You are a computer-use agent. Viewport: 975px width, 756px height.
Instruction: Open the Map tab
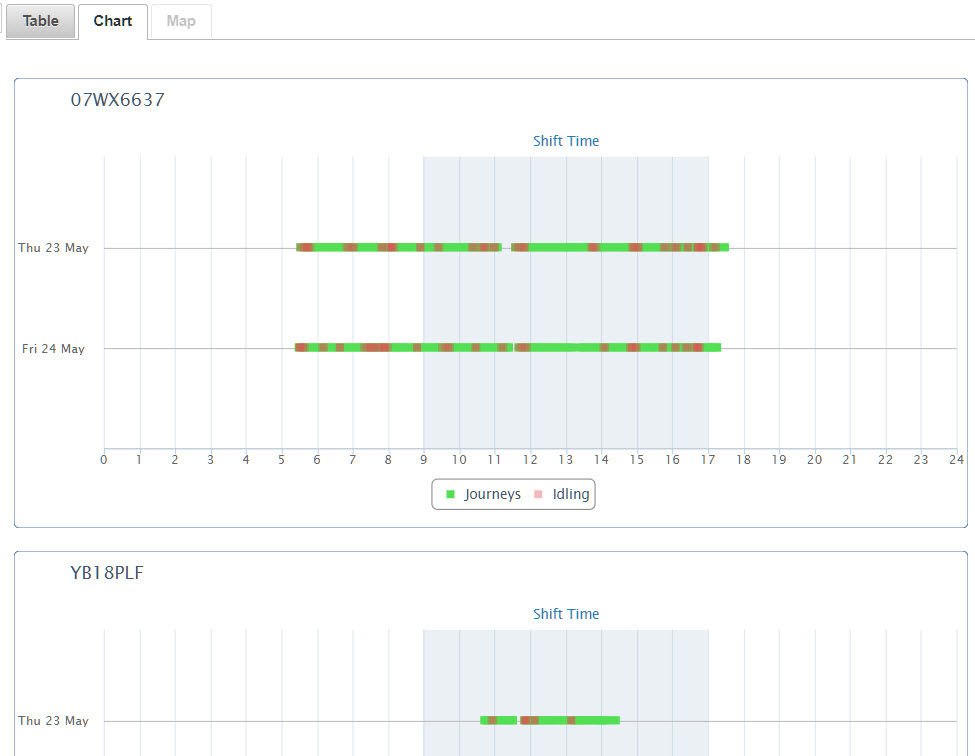[181, 21]
